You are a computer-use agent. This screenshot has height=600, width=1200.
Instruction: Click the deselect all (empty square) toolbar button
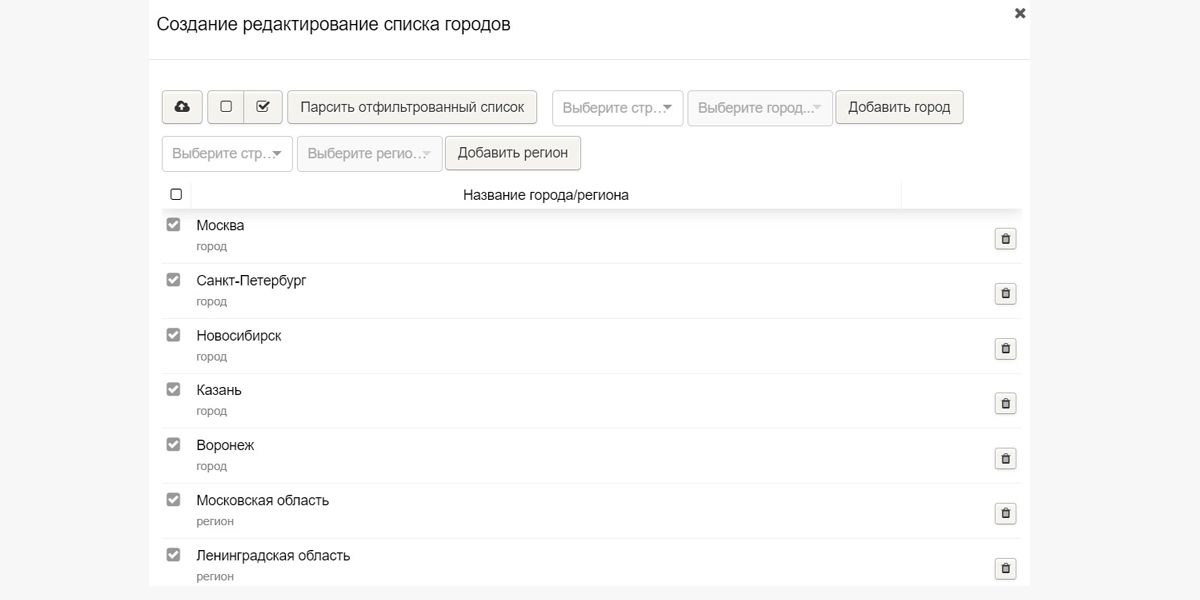click(x=226, y=107)
